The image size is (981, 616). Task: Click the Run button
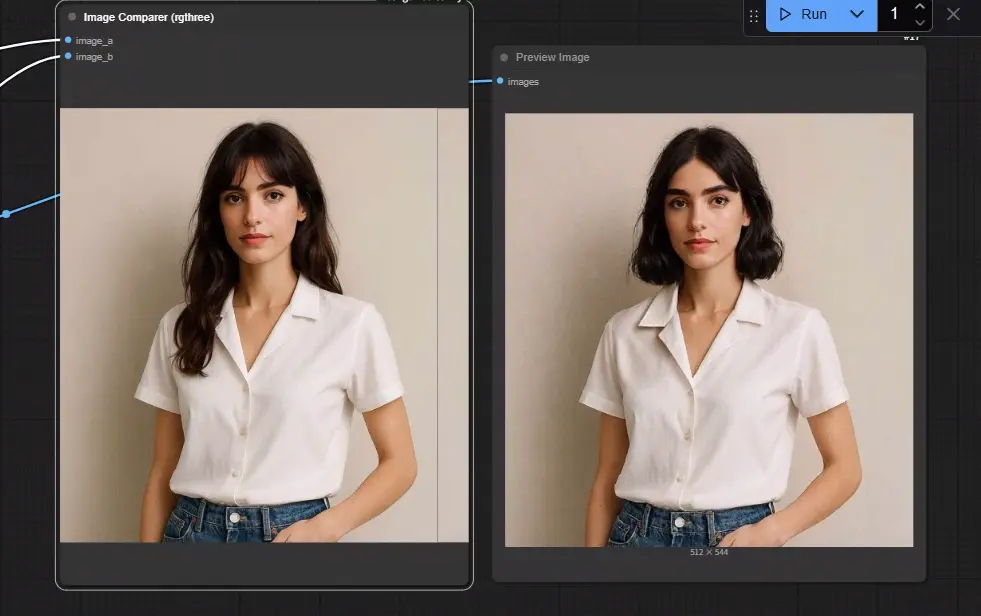click(x=803, y=14)
